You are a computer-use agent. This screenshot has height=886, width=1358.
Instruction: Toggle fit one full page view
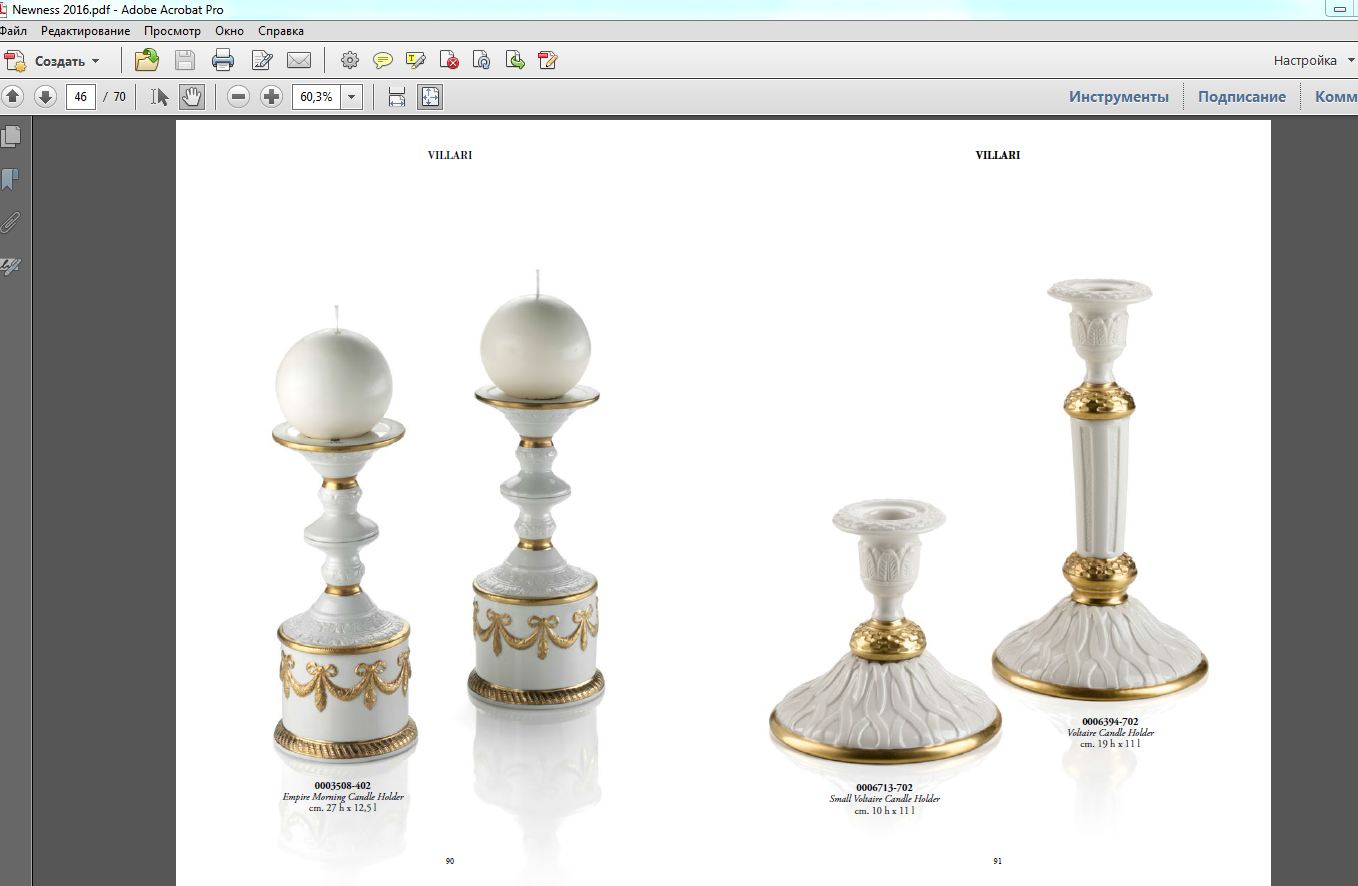pos(430,97)
